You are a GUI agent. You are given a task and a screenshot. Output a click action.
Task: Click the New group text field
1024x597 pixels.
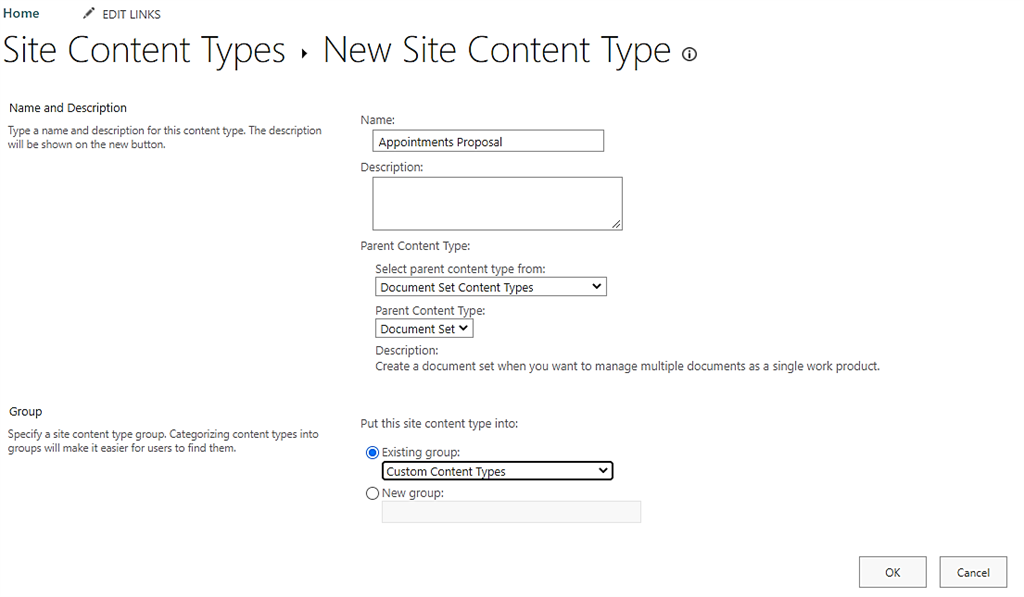click(x=510, y=512)
